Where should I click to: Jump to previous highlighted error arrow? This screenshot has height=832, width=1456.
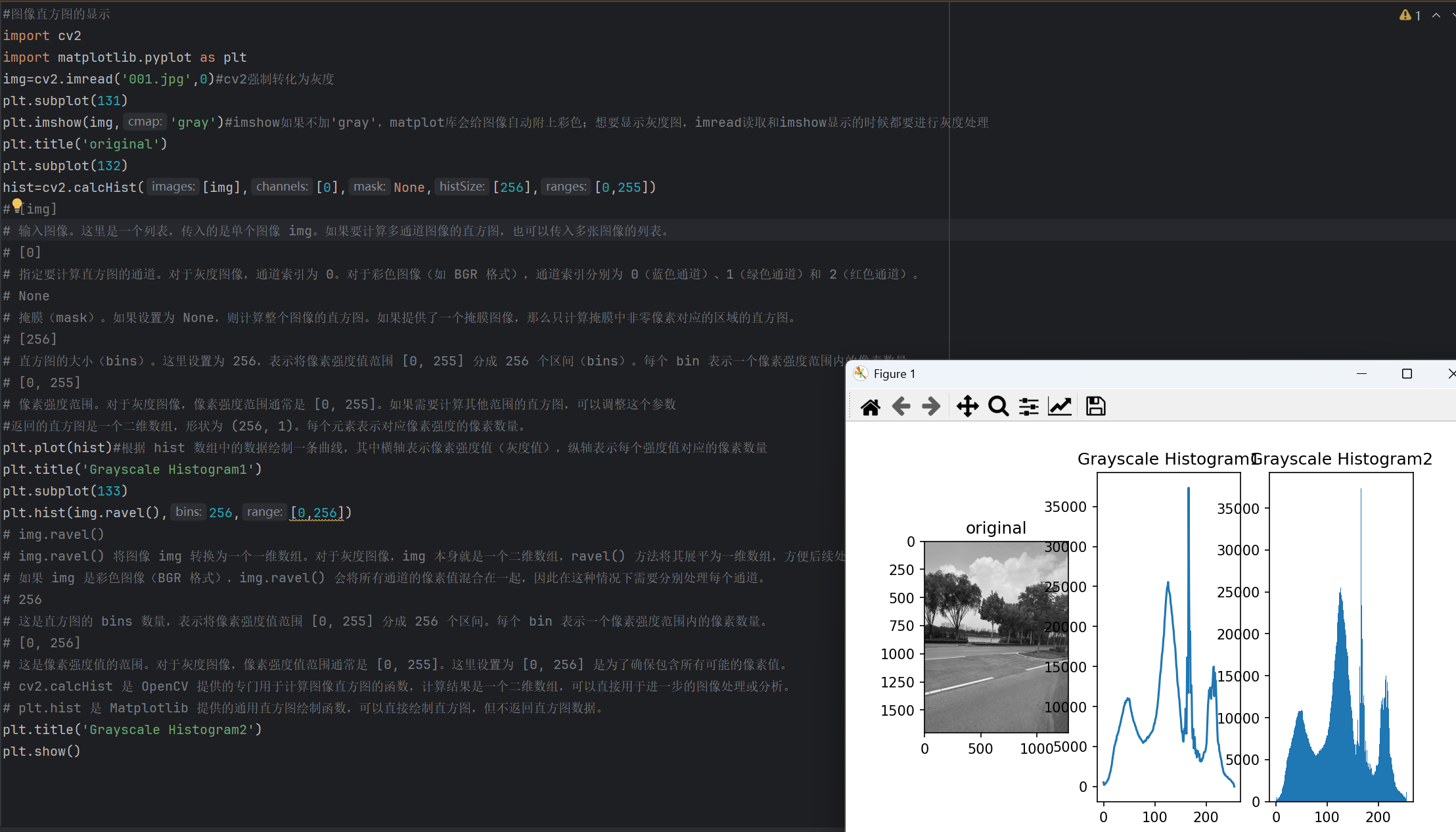[1436, 15]
